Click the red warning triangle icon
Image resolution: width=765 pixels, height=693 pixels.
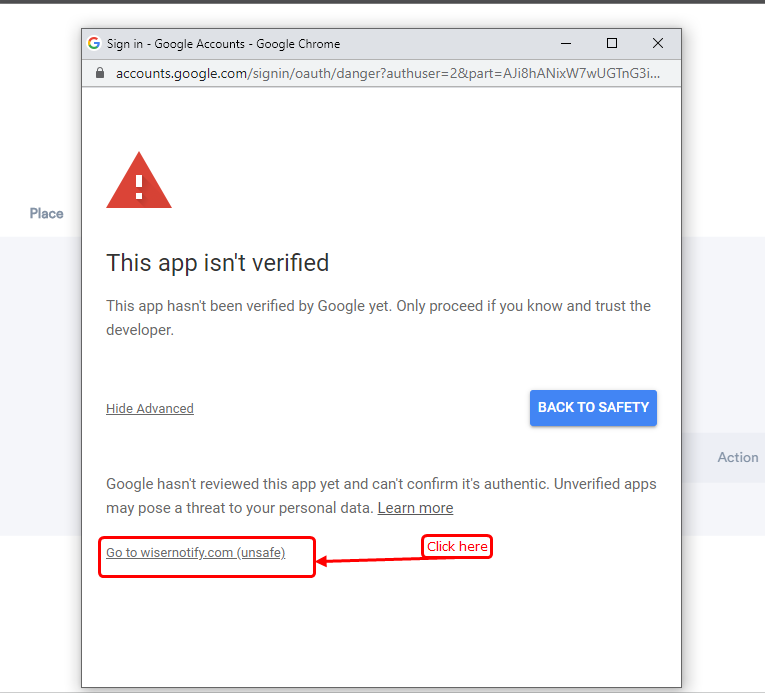click(139, 180)
